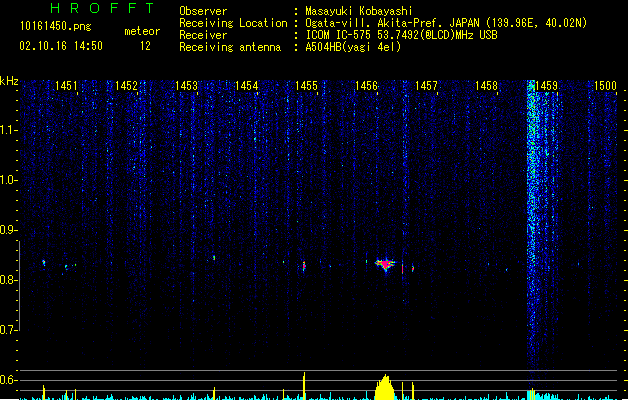Click the meteor echo just after 1455 tick
The image size is (629, 400).
[x=304, y=266]
